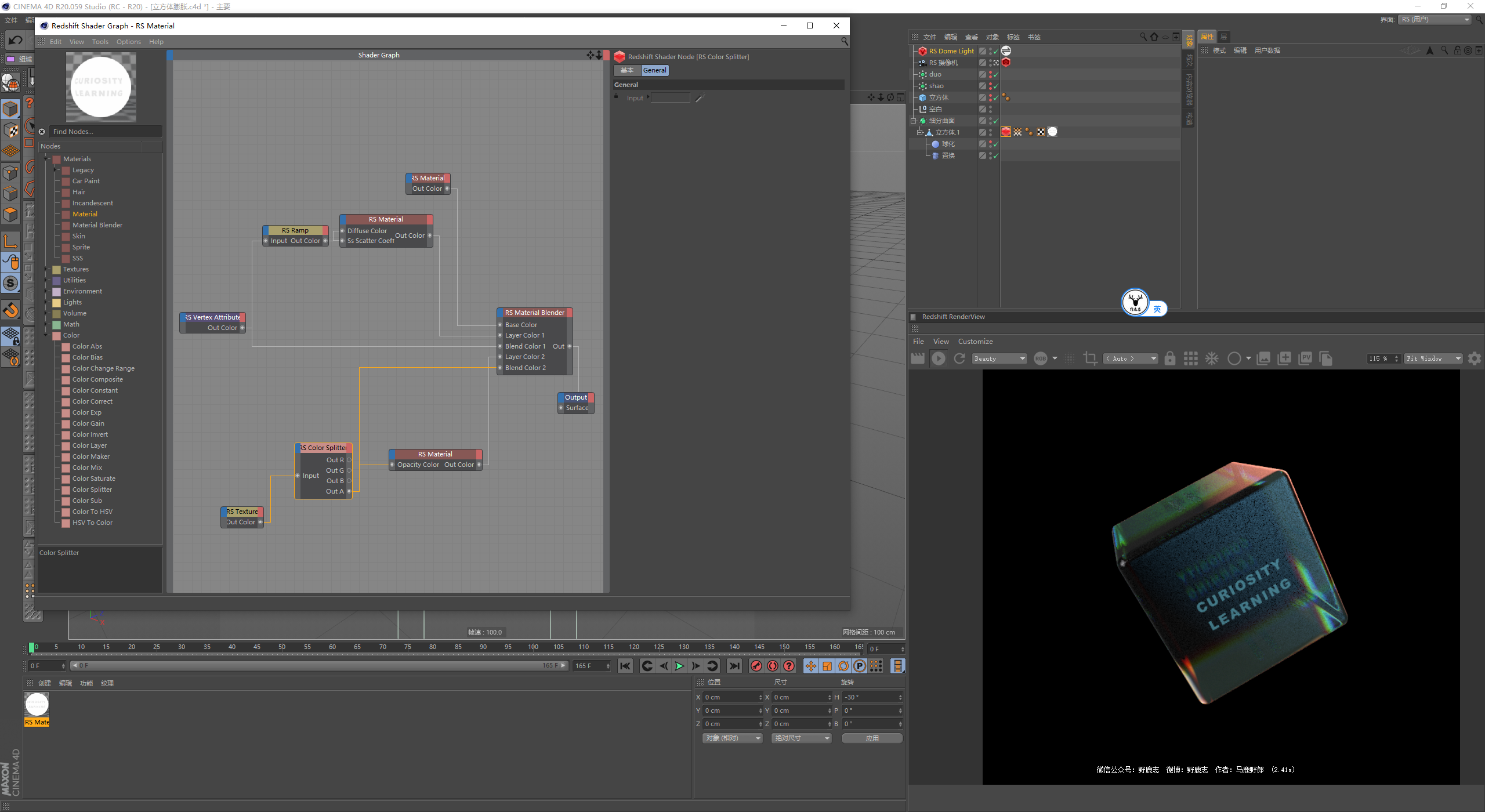
Task: Toggle the lock icon in RenderView toolbar
Action: pos(1169,358)
